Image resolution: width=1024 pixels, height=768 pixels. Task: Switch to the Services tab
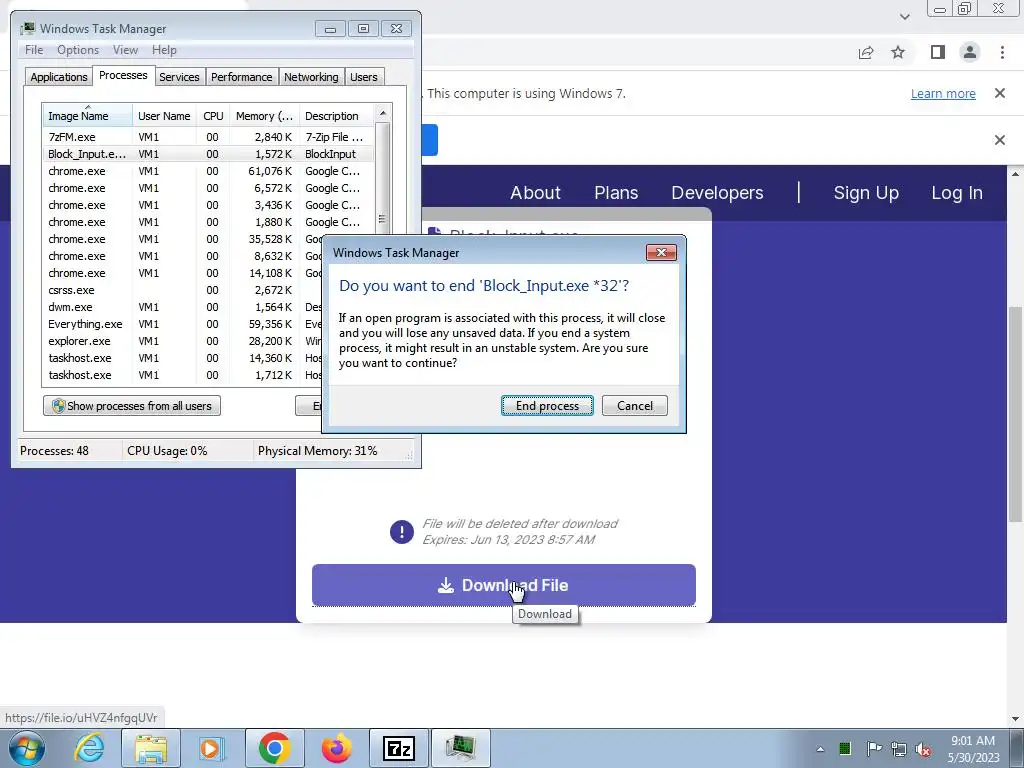pyautogui.click(x=180, y=77)
